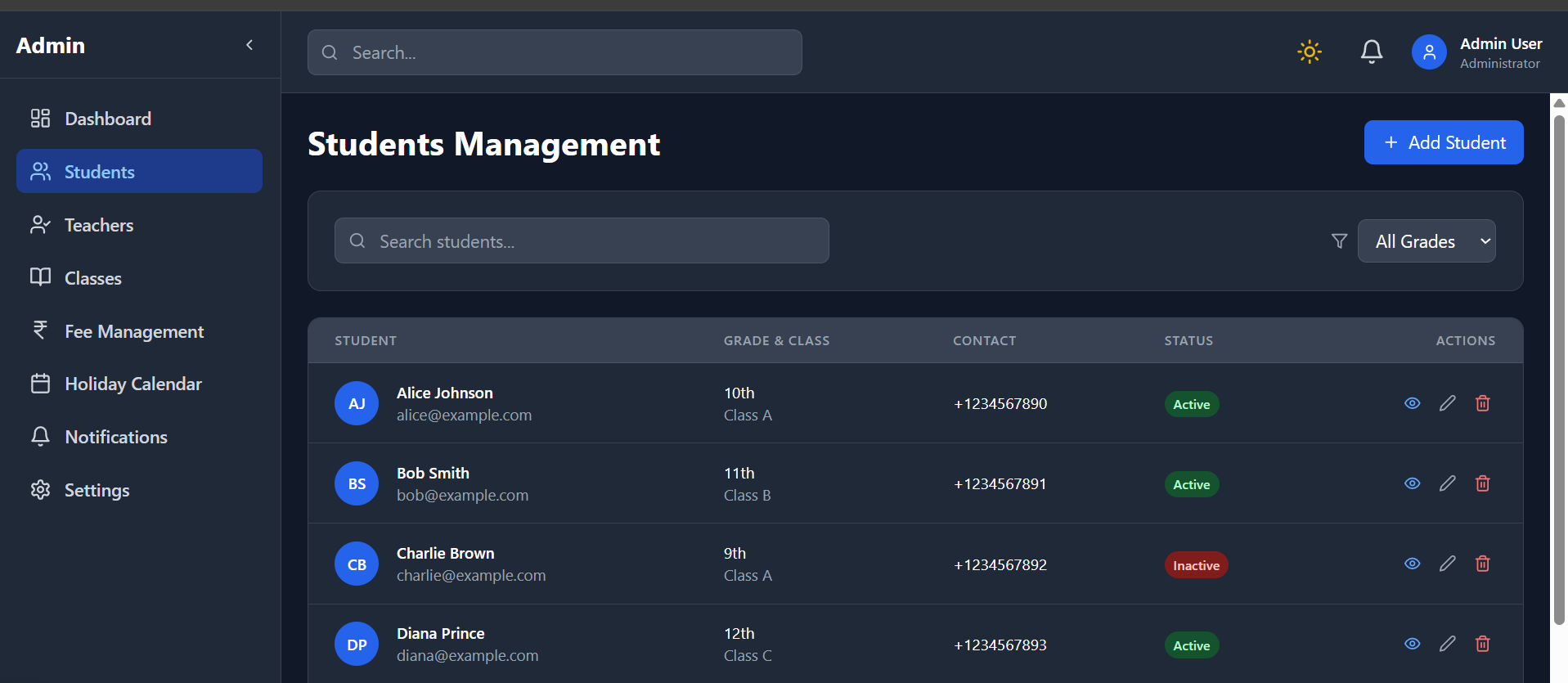
Task: View Charlie Brown's details with the eye icon
Action: click(x=1413, y=564)
